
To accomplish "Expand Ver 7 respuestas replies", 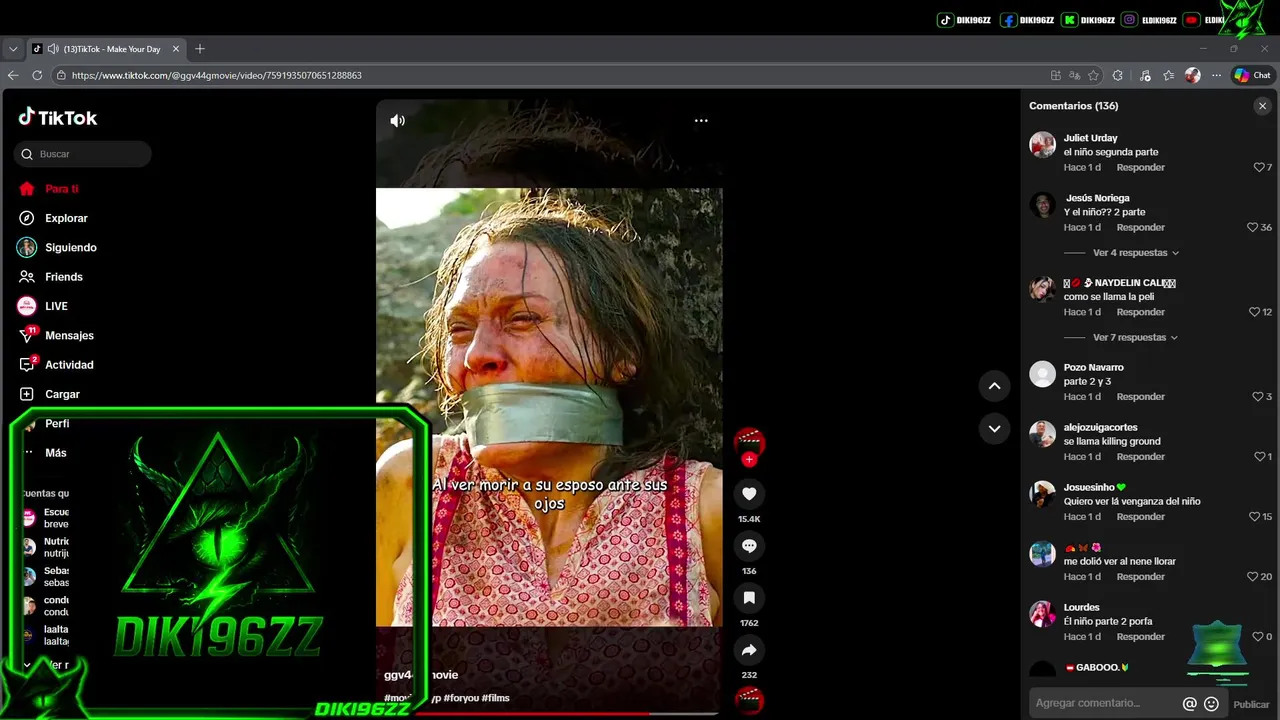I will point(1136,338).
